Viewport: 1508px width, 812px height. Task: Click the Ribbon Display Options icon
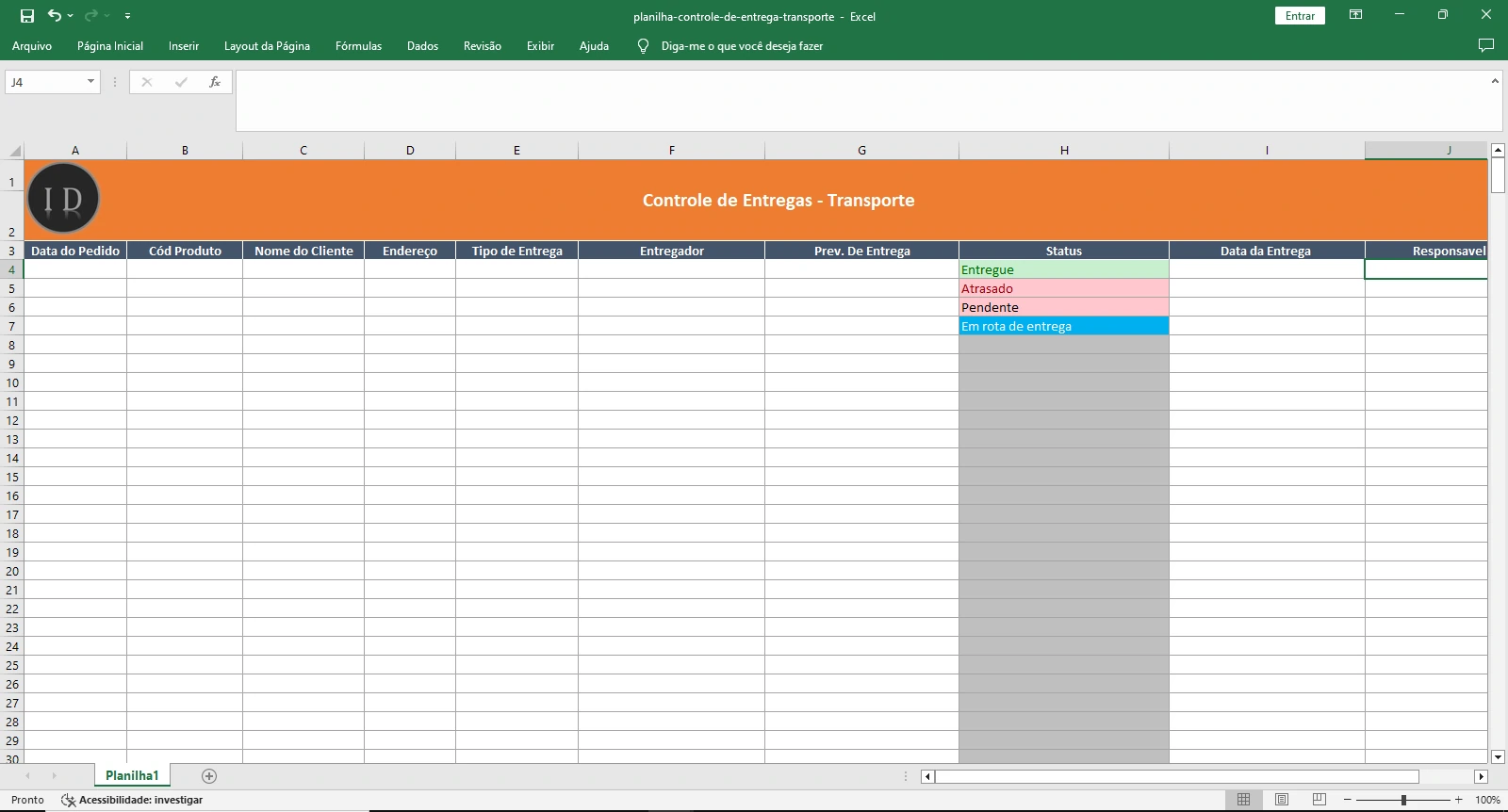[1355, 15]
